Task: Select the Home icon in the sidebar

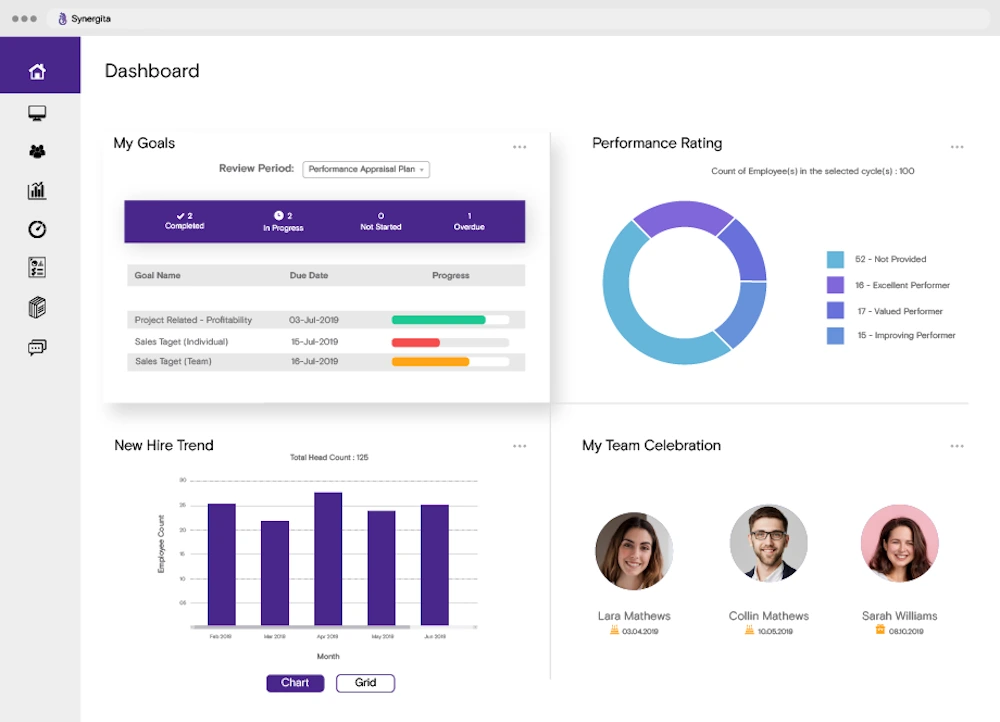Action: 38,70
